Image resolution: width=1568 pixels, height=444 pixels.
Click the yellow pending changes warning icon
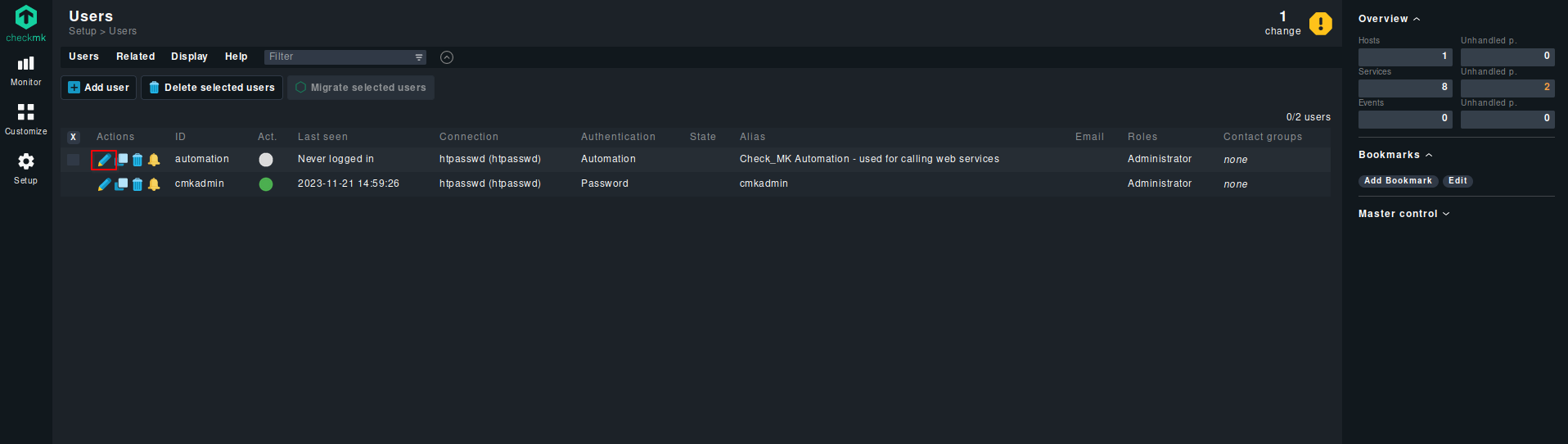pos(1320,24)
